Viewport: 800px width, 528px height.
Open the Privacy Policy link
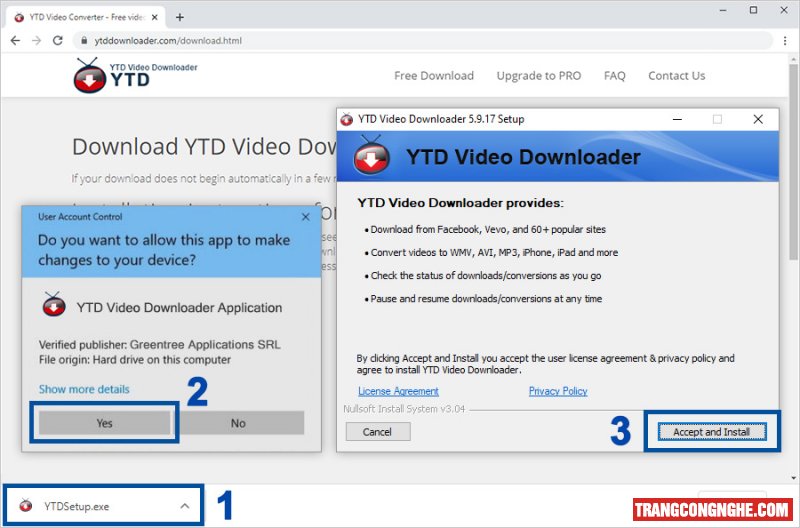click(x=558, y=391)
